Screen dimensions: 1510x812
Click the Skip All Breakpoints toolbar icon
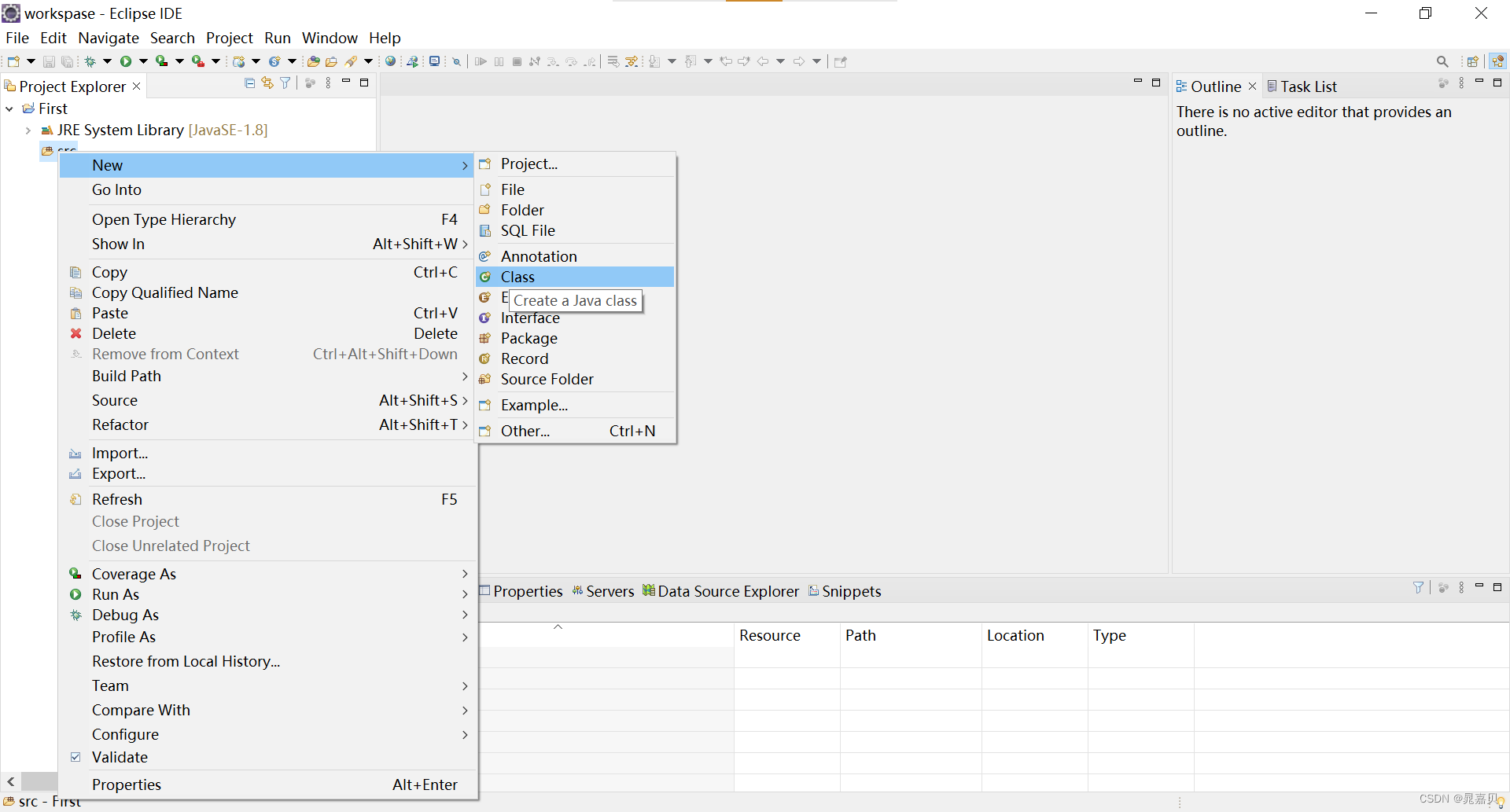click(x=456, y=61)
